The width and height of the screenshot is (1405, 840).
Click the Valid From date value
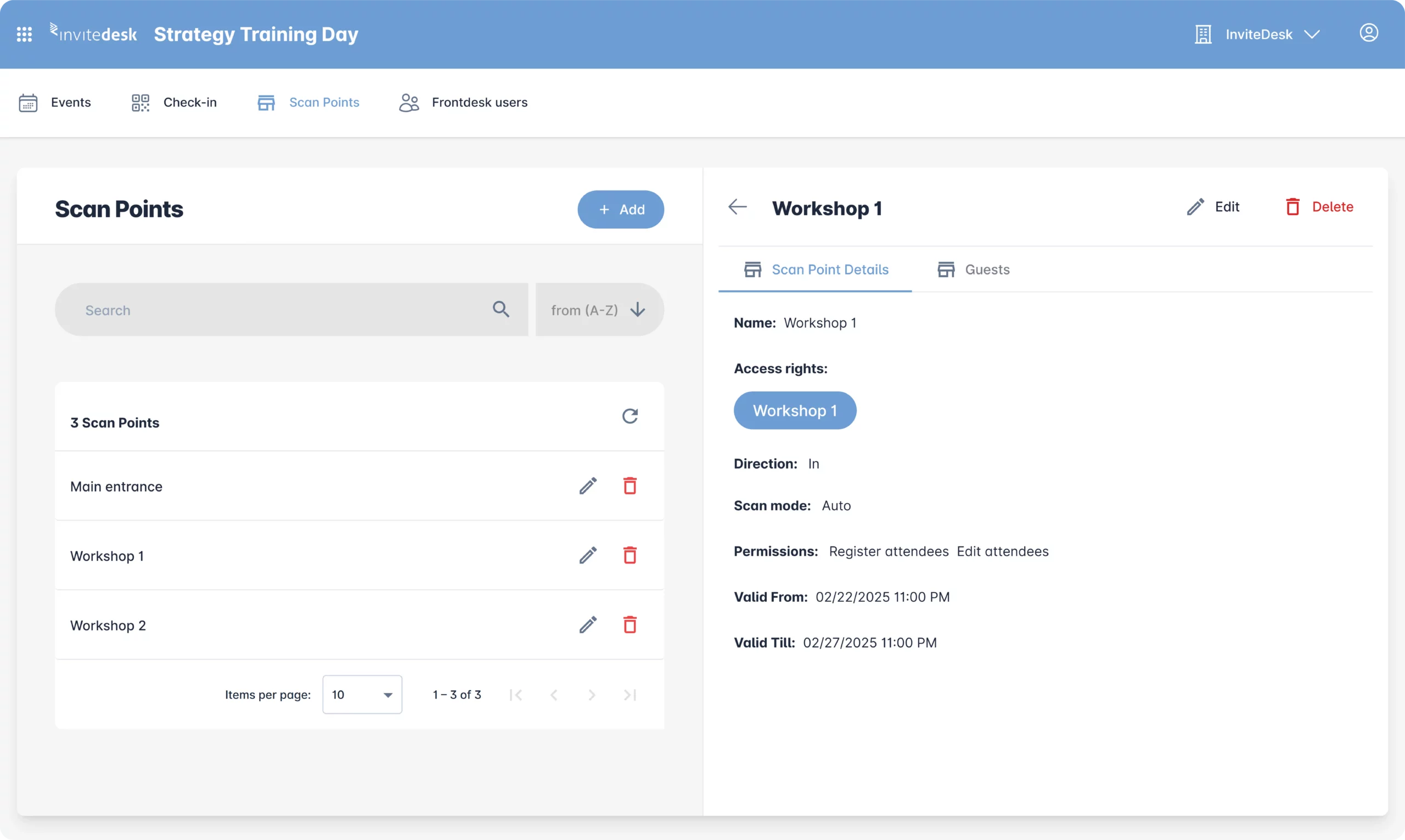(x=883, y=597)
